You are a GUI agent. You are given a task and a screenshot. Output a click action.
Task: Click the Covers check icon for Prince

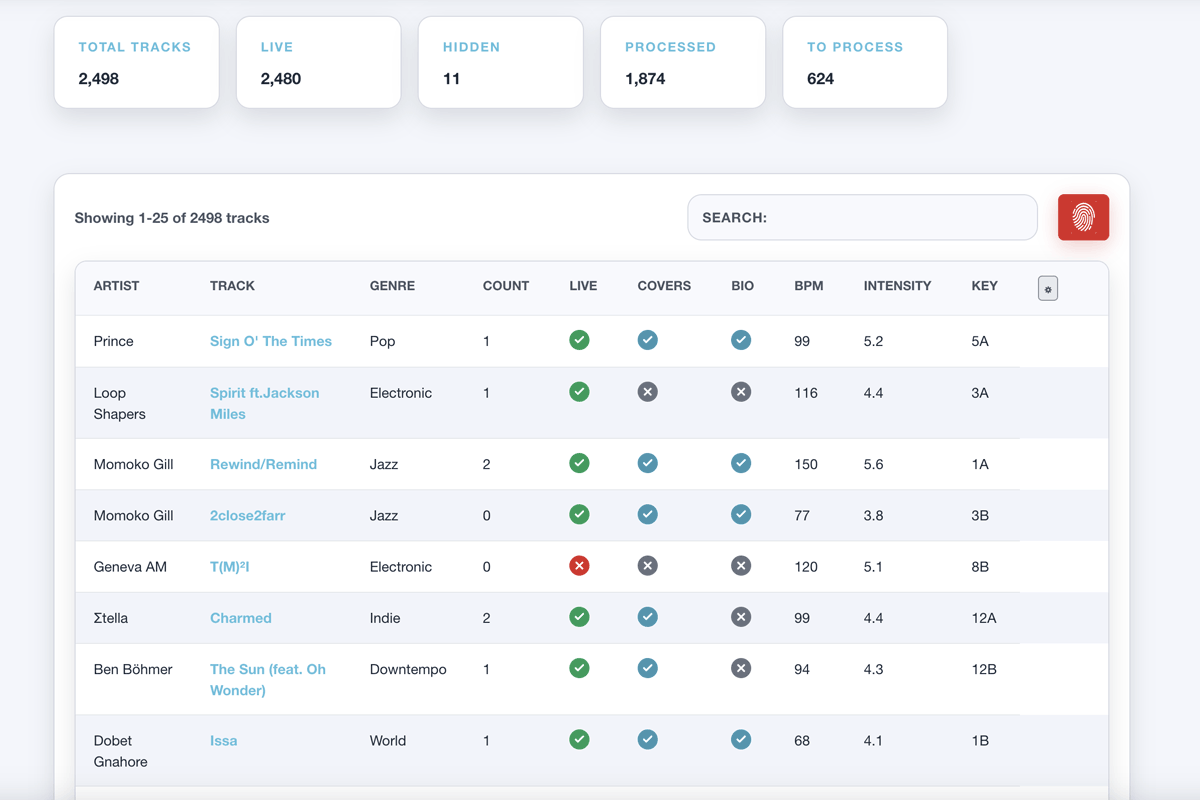click(648, 340)
